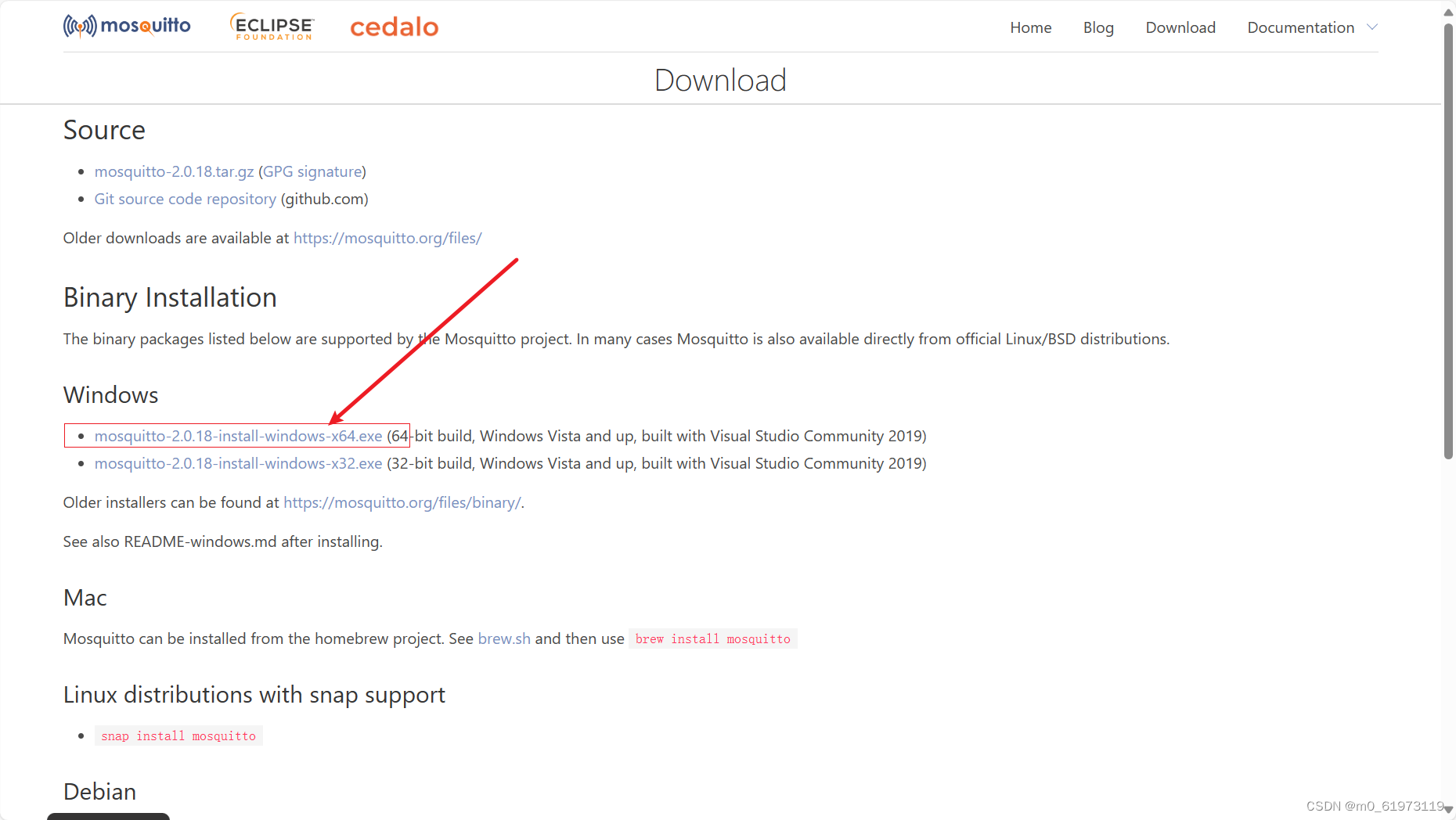Download mosquitto-2.0.18-install-windows-x64.exe installer

click(x=238, y=436)
